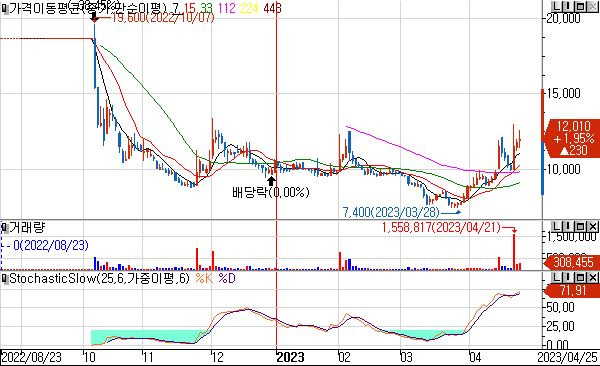Click the 7,400(2023/03/28) low price label
The width and height of the screenshot is (600, 366).
pyautogui.click(x=391, y=212)
